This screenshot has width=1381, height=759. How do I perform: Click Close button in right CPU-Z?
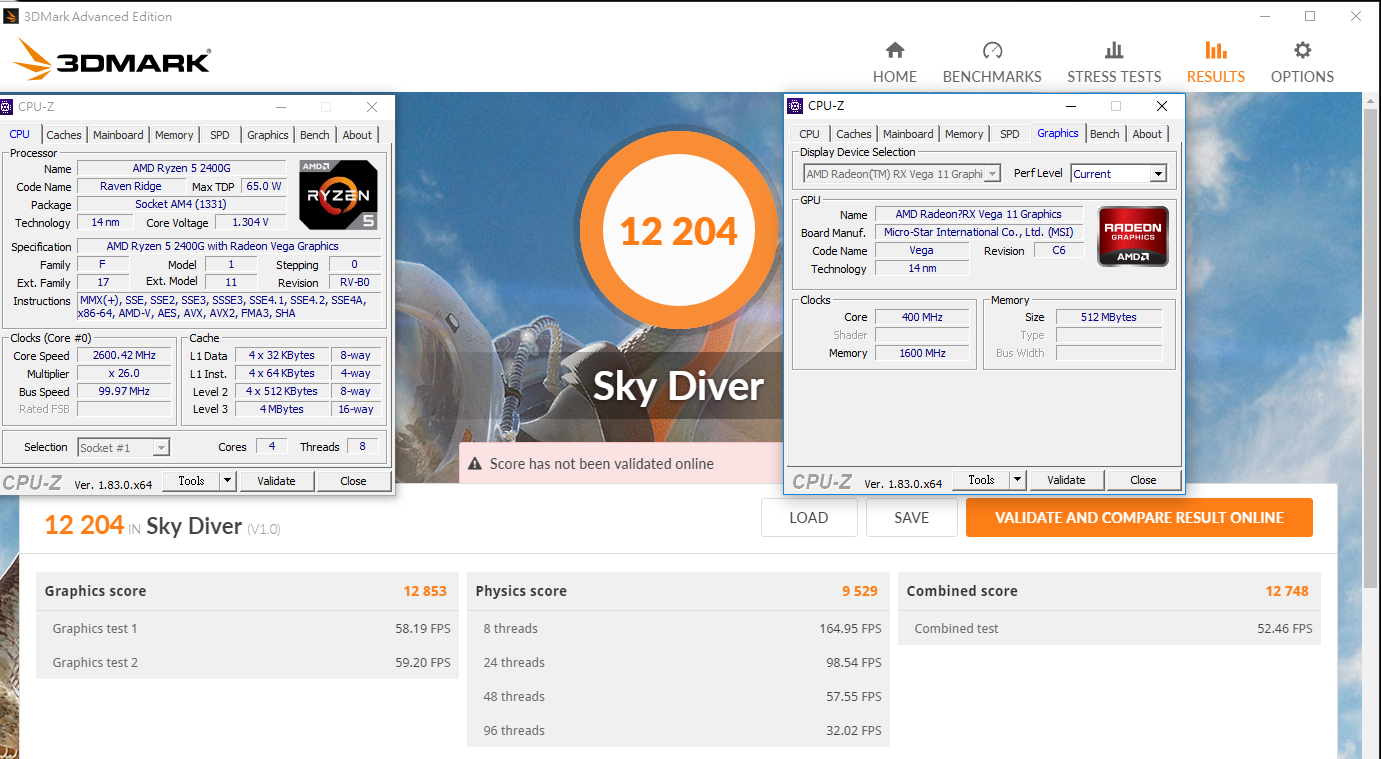[x=1143, y=480]
